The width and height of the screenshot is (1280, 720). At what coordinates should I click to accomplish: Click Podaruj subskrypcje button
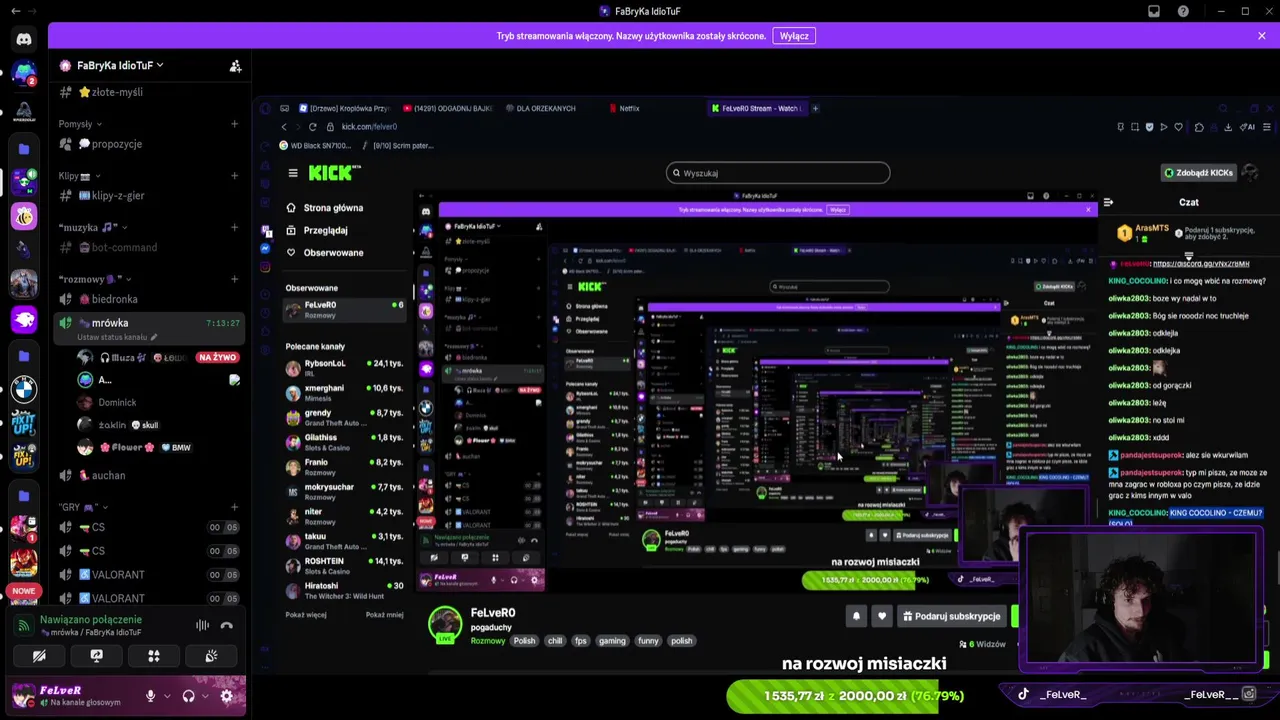tap(950, 616)
